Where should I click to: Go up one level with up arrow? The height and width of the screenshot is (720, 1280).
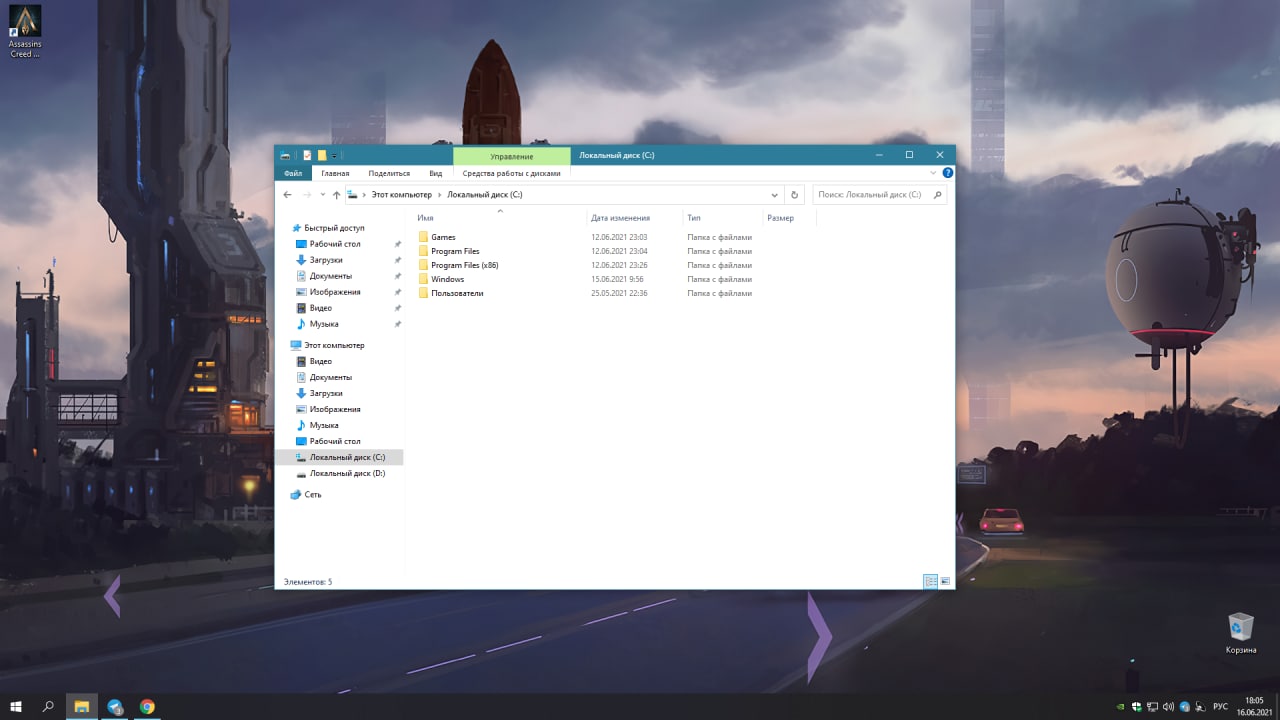[336, 195]
